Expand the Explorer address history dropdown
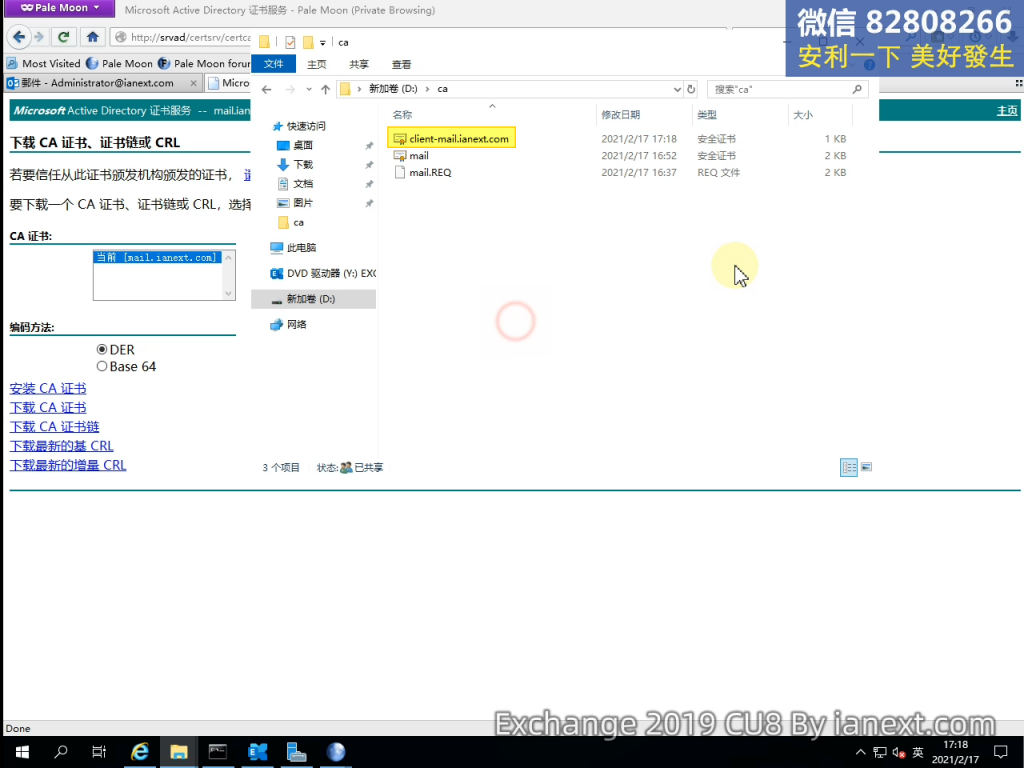This screenshot has width=1024, height=768. tap(678, 89)
